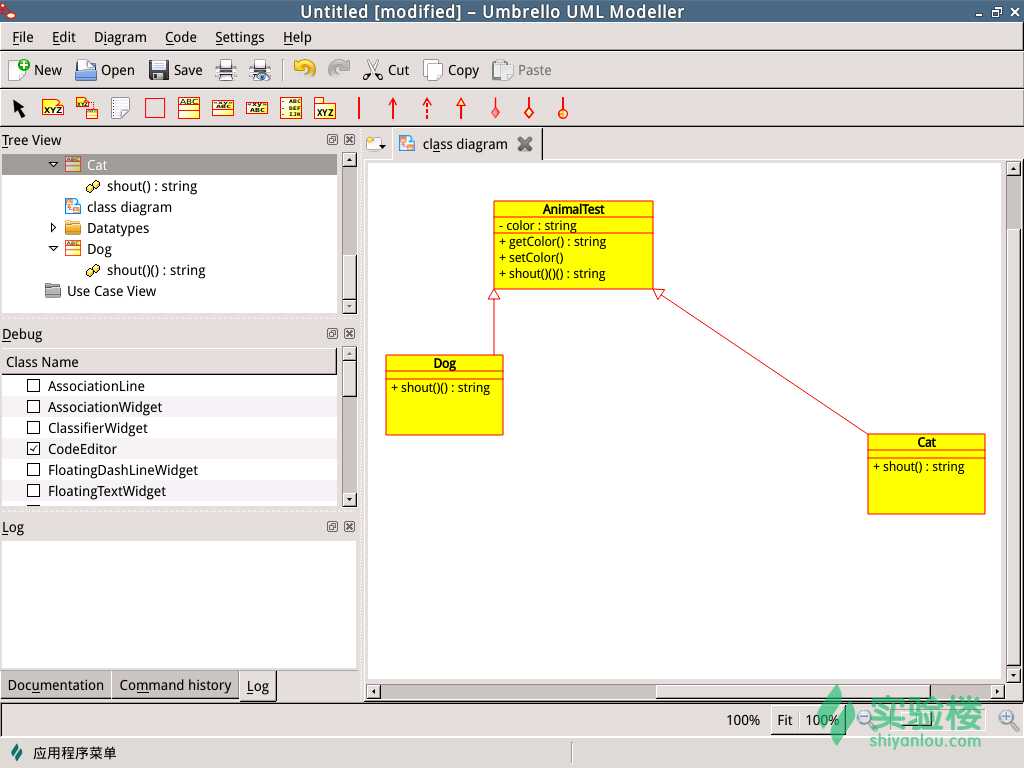Click the 100% zoom button
The width and height of the screenshot is (1024, 768).
click(x=822, y=720)
